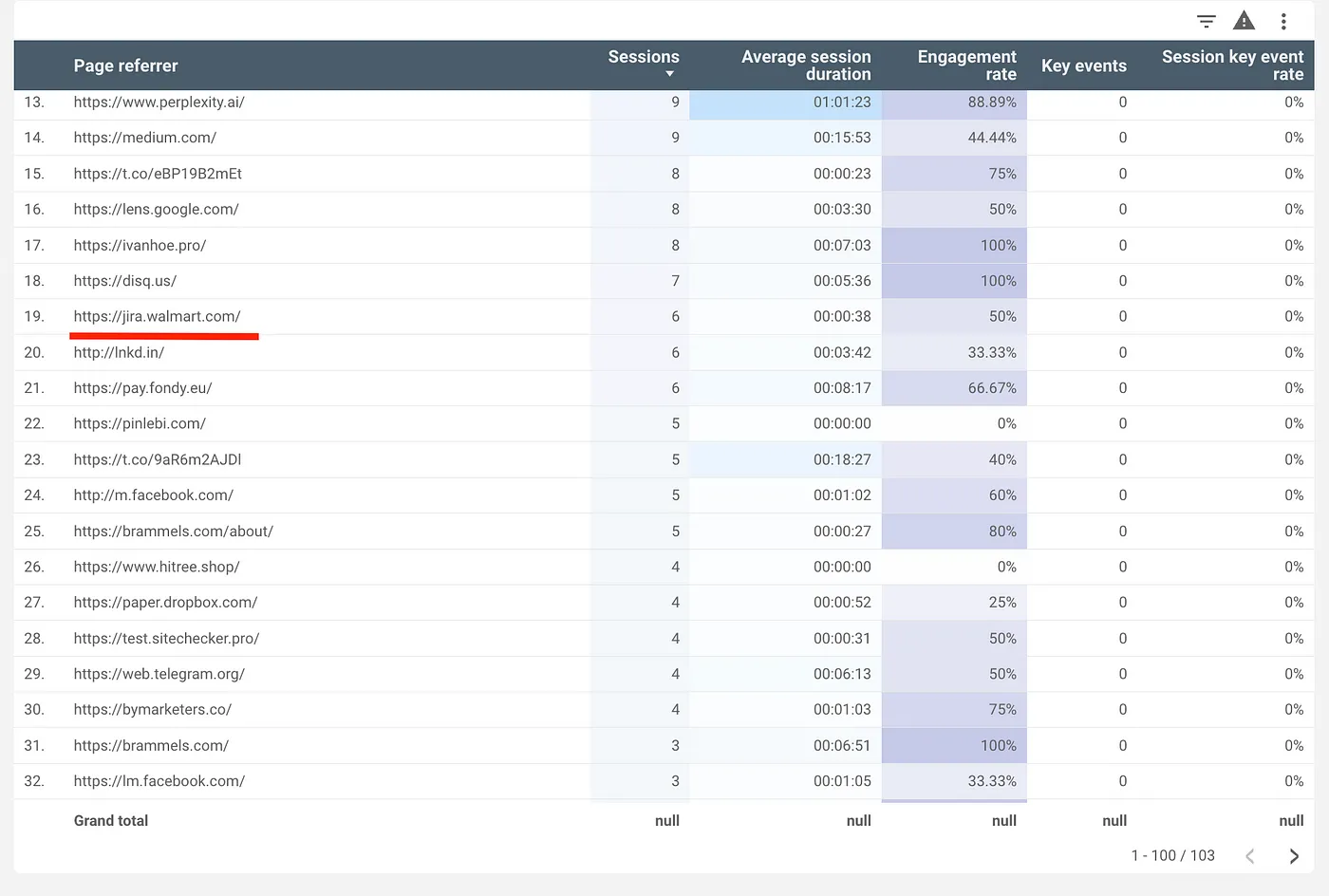This screenshot has height=896, width=1329.
Task: Sort by Page referrer column header
Action: pos(125,65)
